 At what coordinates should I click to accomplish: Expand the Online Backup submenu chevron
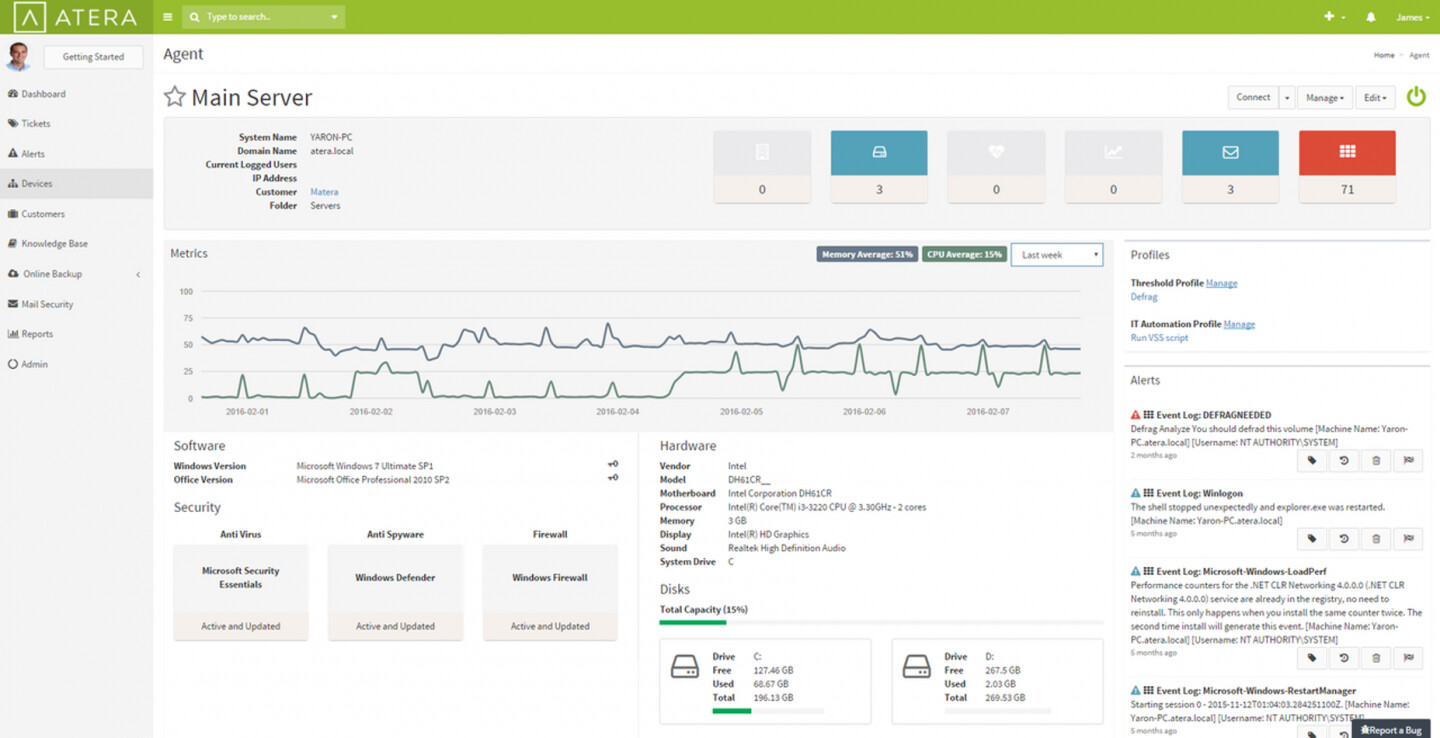pos(138,274)
